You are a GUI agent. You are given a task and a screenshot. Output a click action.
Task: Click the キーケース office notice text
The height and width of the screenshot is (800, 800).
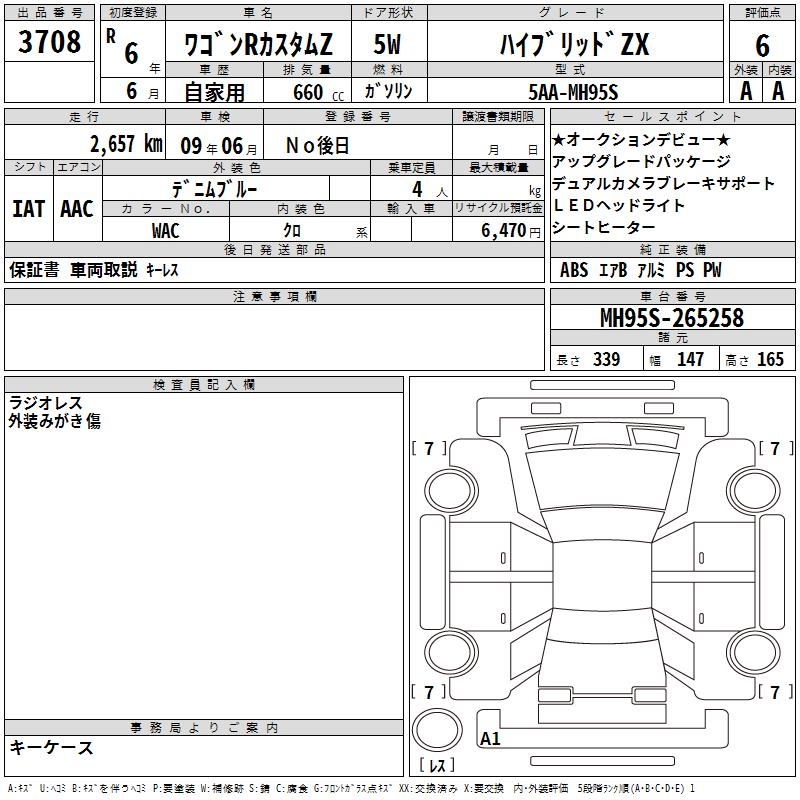tap(52, 747)
